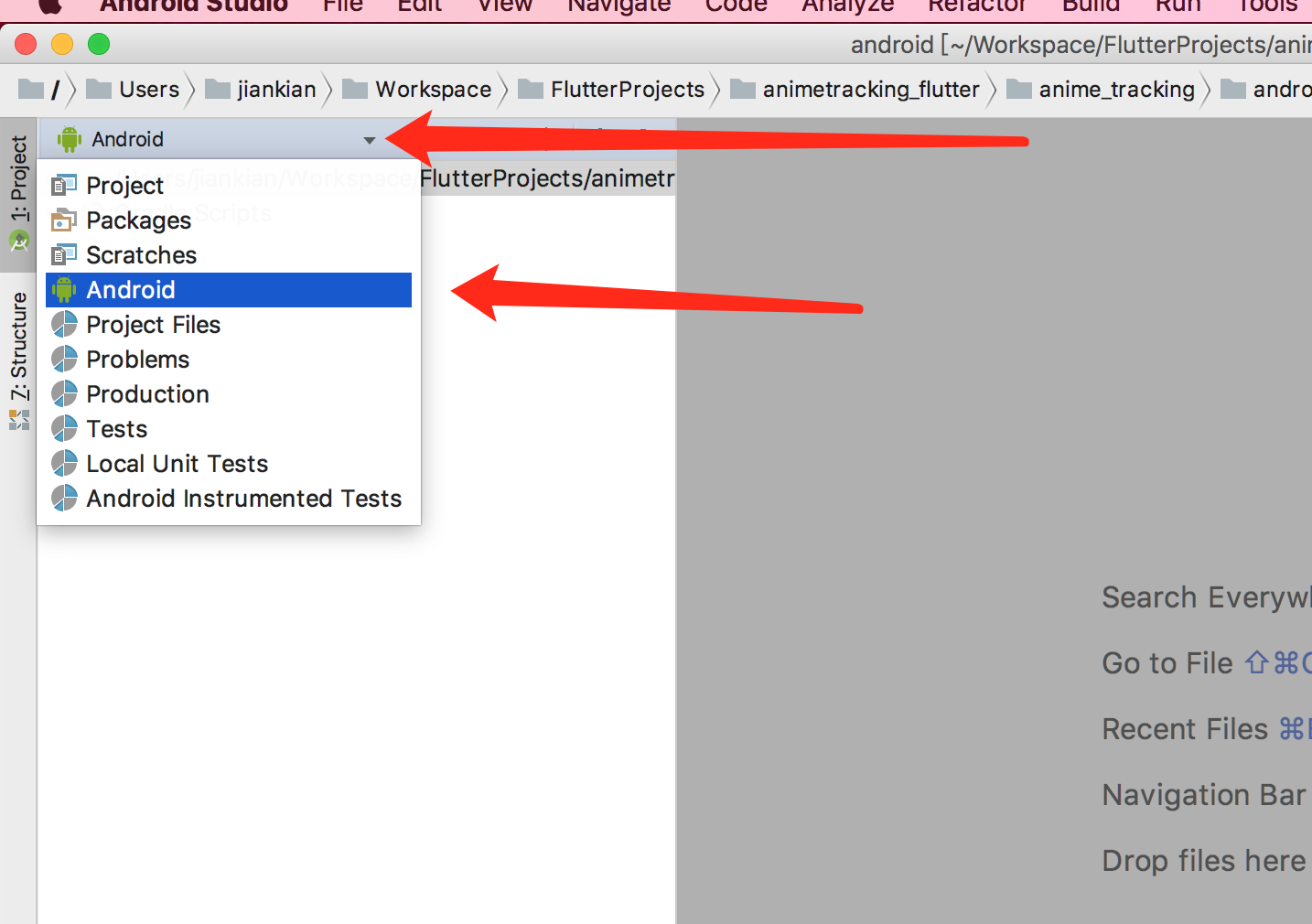
Task: Select Packages view in dropdown list
Action: [x=229, y=220]
